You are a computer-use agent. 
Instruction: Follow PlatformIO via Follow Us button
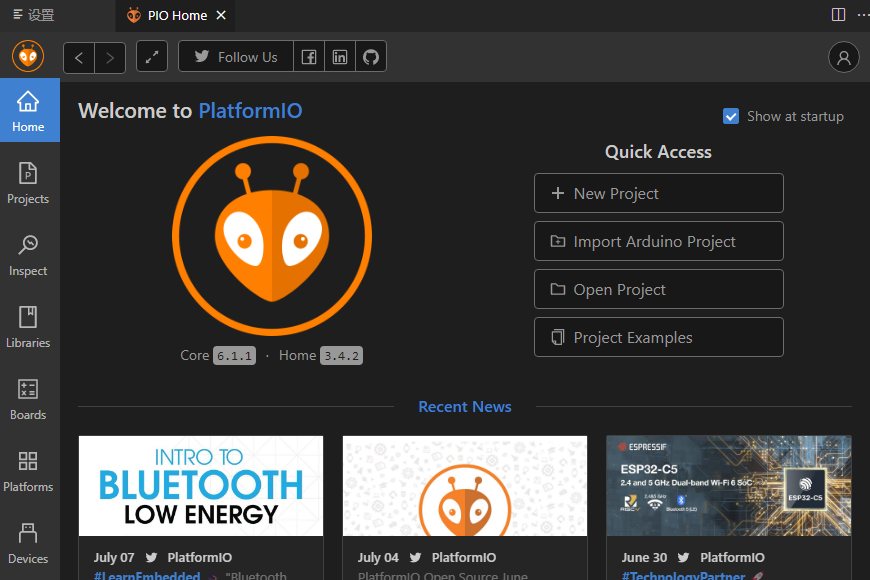pos(236,57)
